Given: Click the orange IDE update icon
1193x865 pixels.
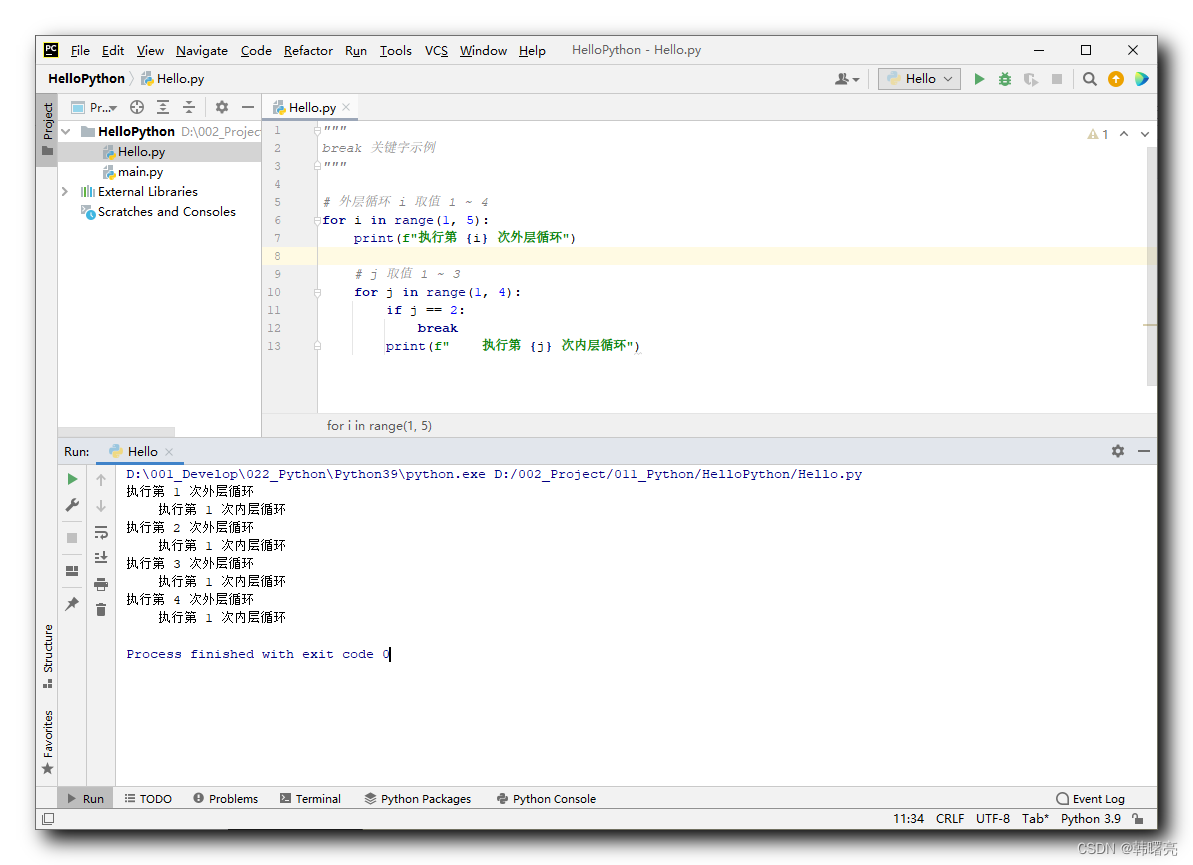Looking at the screenshot, I should (1115, 79).
